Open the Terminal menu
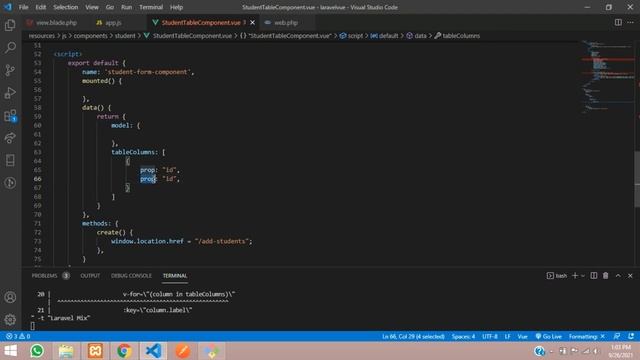The height and width of the screenshot is (360, 640). (x=151, y=7)
